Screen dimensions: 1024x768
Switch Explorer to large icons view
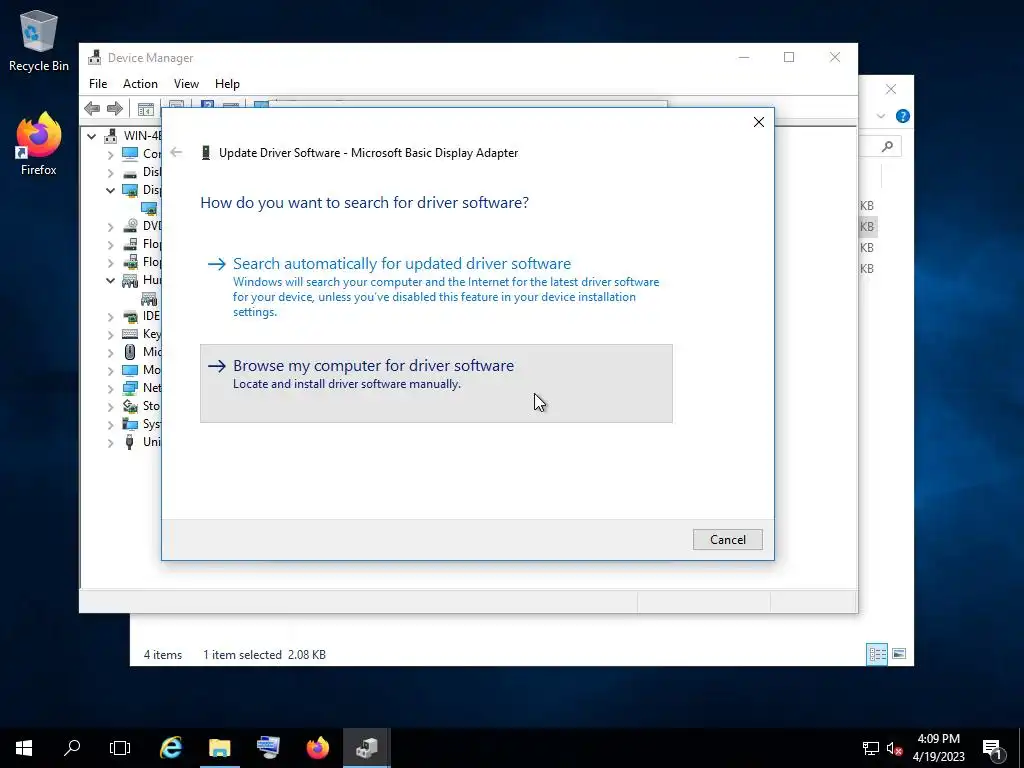[899, 654]
